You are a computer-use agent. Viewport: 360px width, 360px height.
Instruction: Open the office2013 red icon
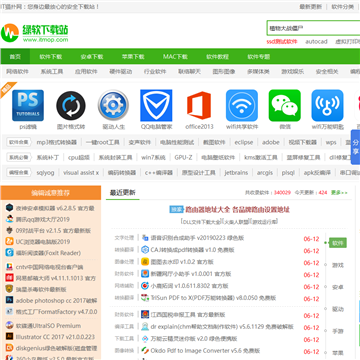(199, 105)
